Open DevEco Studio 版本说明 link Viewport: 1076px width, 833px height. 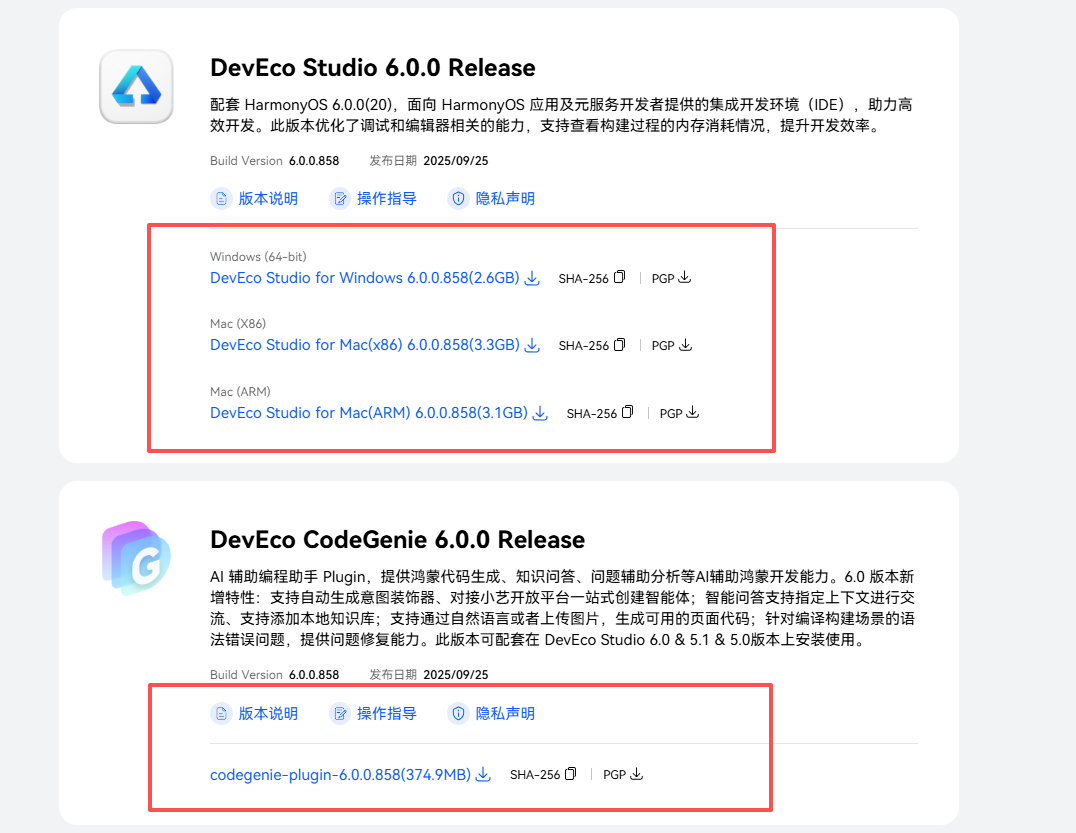(x=268, y=198)
